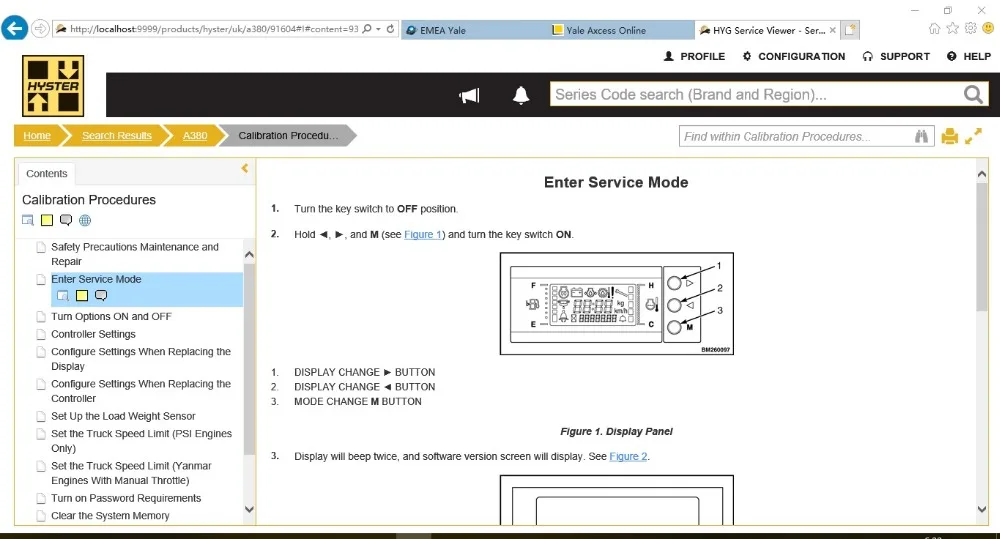Switch to the Yale Axcess Online tab
The image size is (1000, 539).
tap(622, 30)
